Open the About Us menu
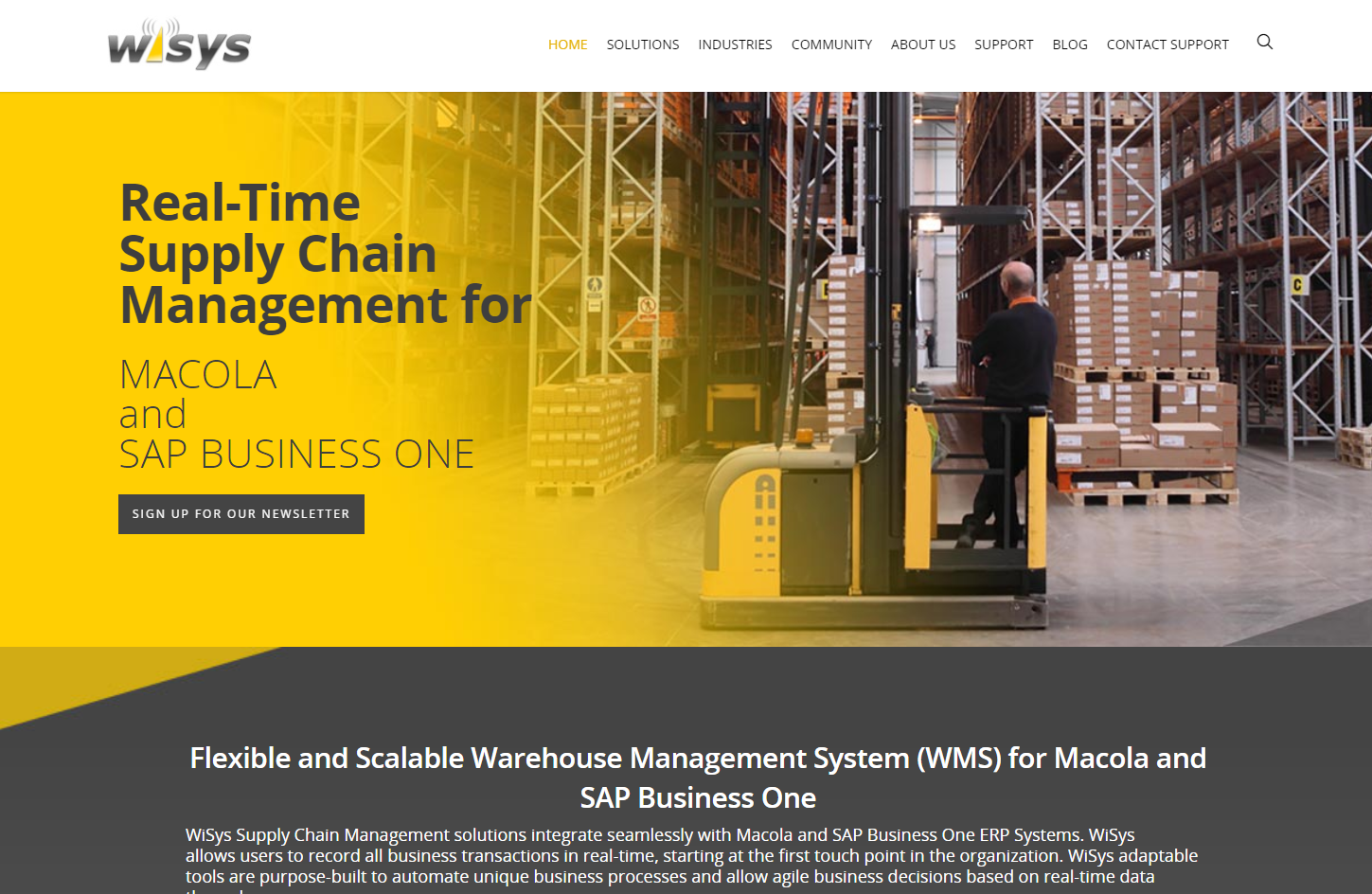This screenshot has width=1372, height=894. (923, 45)
